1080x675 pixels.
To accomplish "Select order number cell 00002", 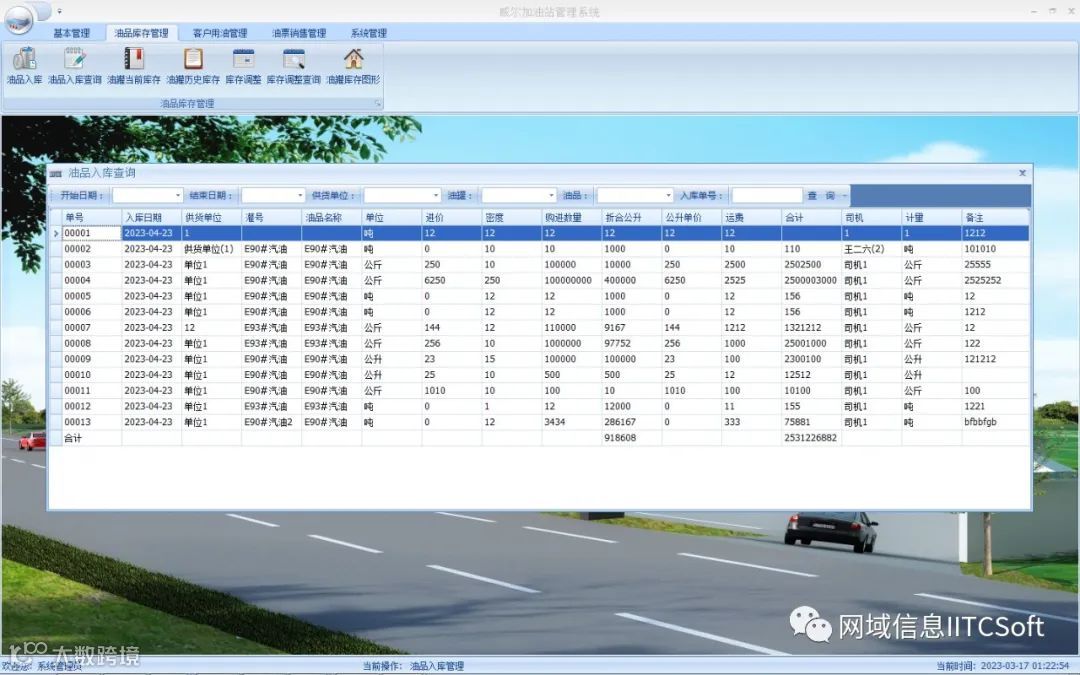I will coord(91,249).
